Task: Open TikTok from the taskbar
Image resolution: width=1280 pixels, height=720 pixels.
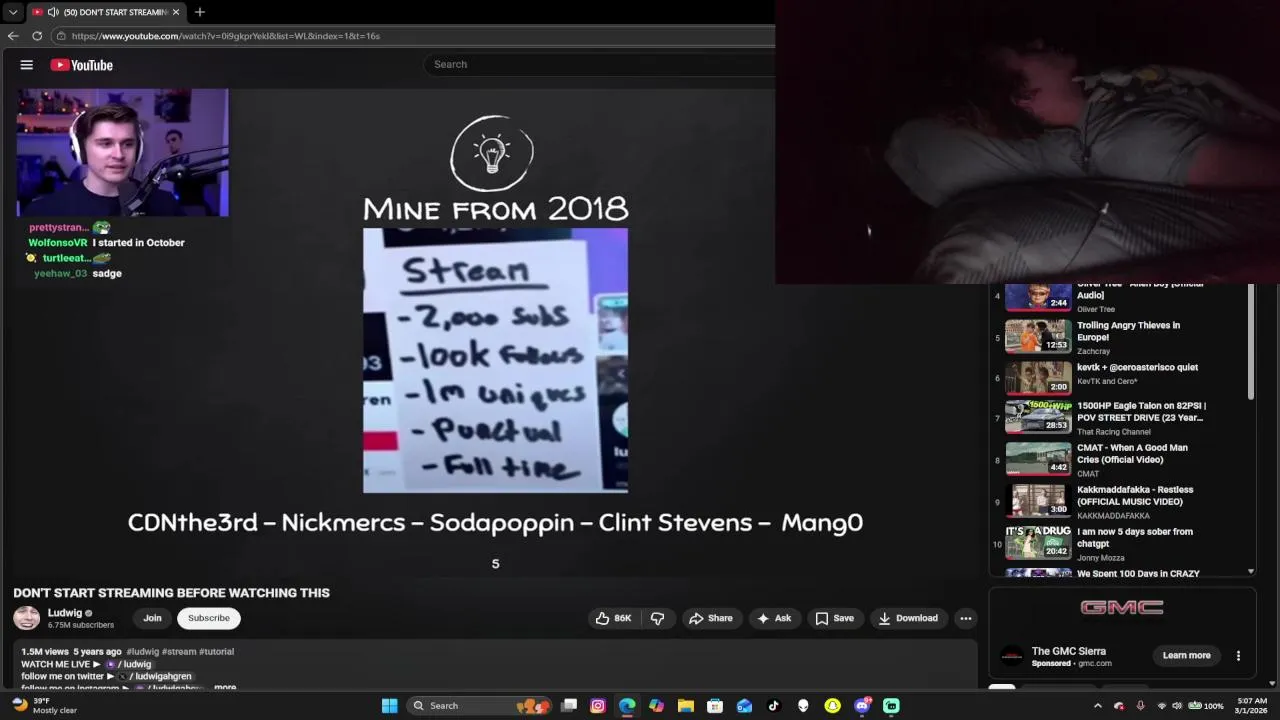Action: click(773, 706)
